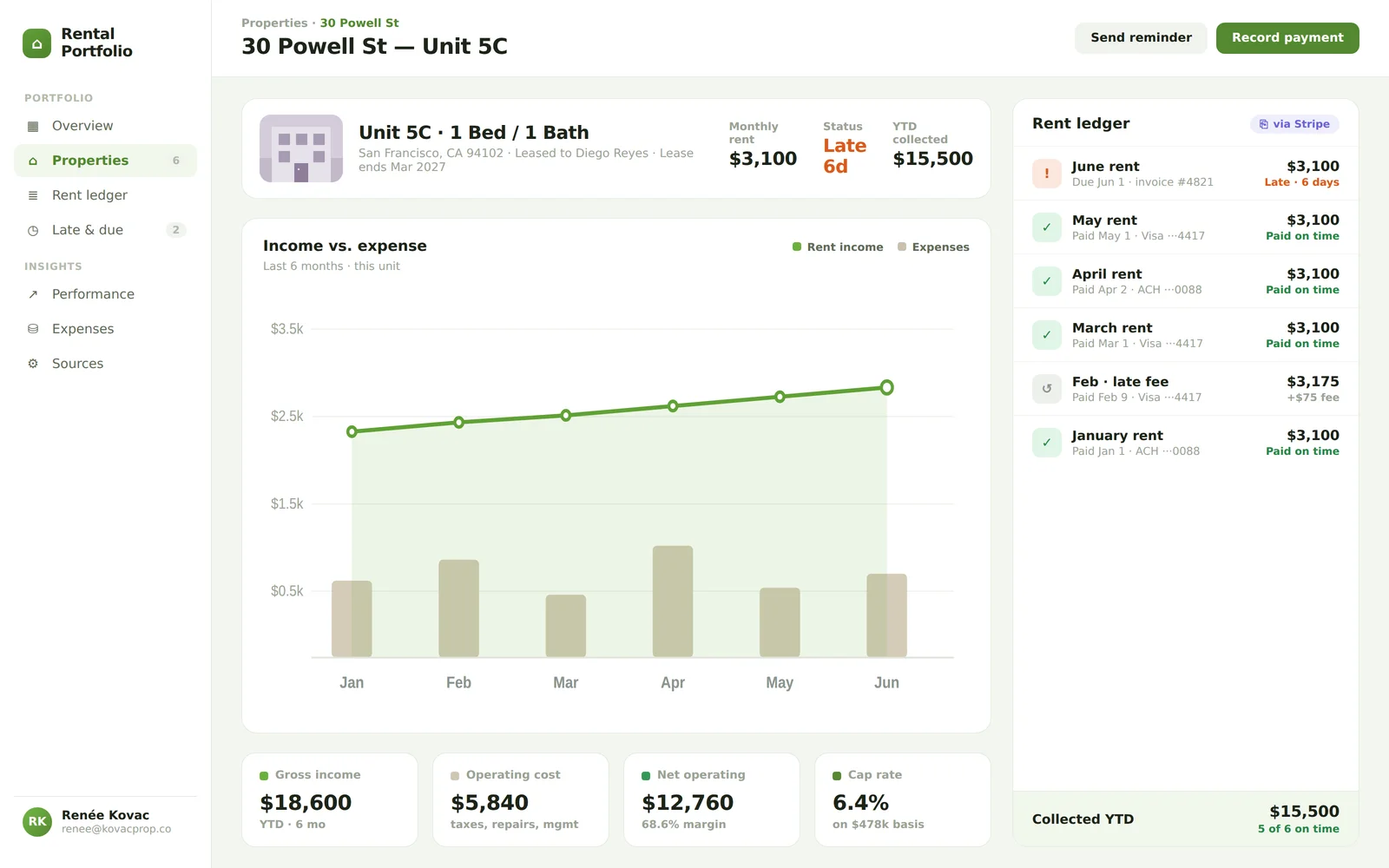Open the Performance insights page
Screen dimensions: 1389x868
[105, 294]
